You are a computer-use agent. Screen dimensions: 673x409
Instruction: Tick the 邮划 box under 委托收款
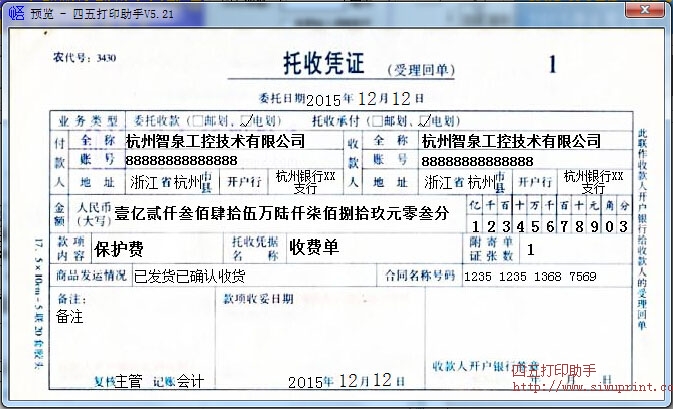[x=197, y=121]
